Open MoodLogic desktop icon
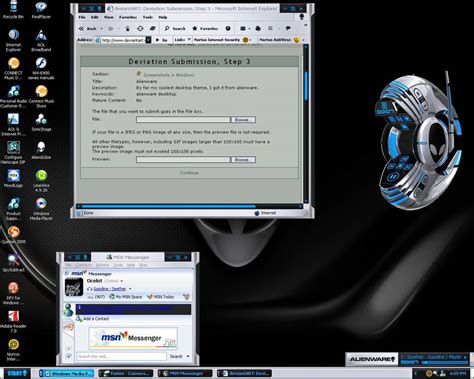Viewport: 474px width, 379px height. pos(13,178)
